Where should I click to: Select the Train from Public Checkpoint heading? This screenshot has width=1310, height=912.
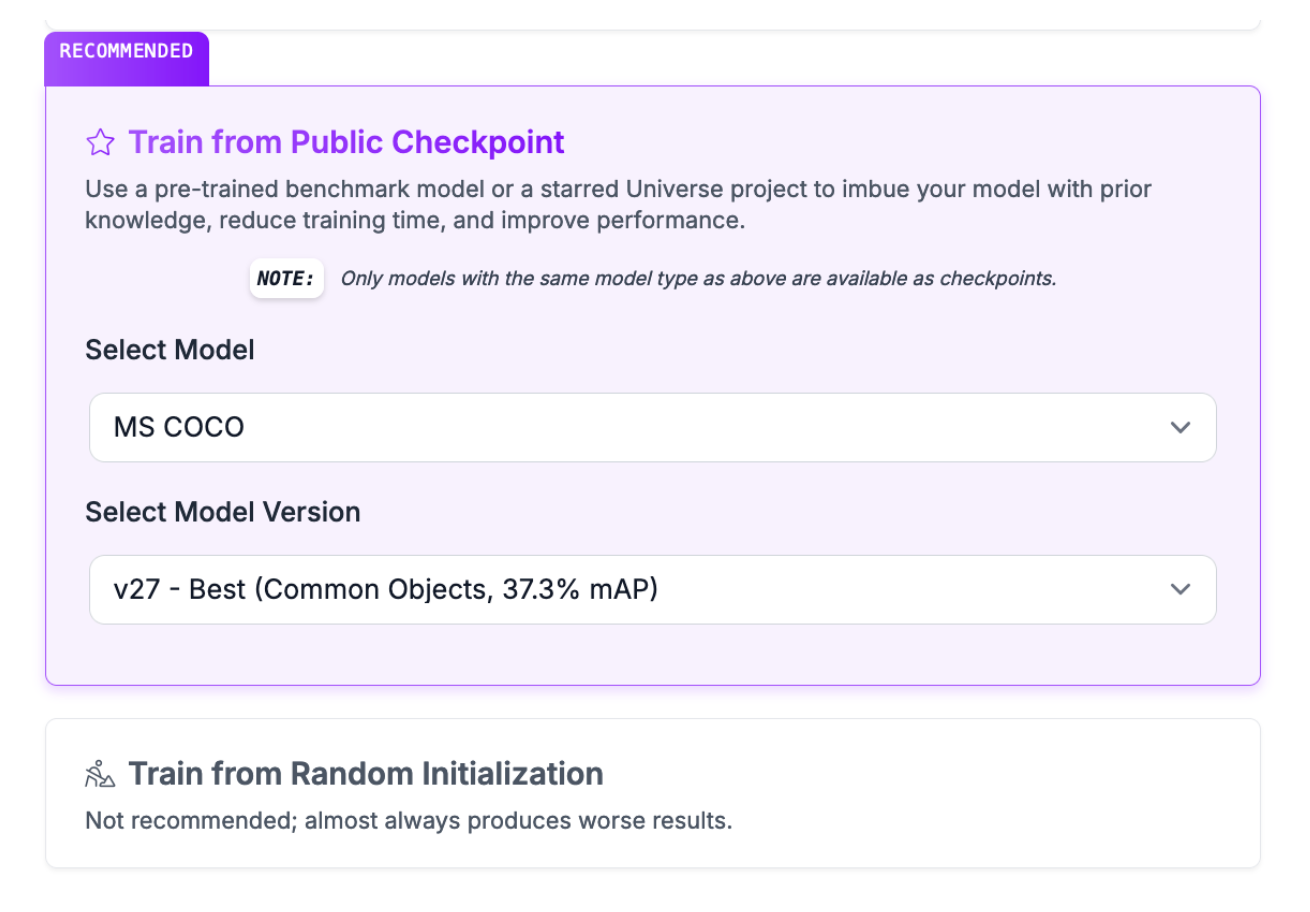point(346,143)
